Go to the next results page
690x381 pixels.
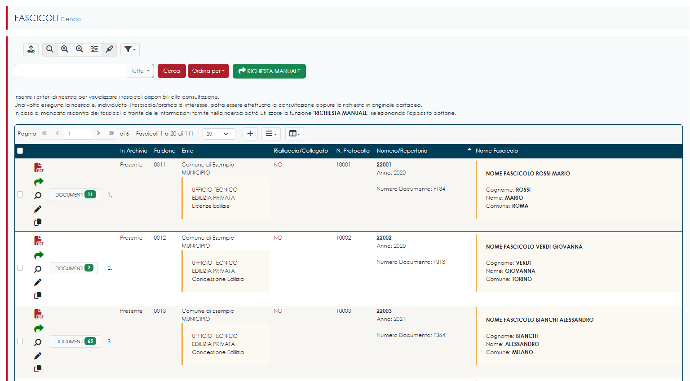point(98,133)
